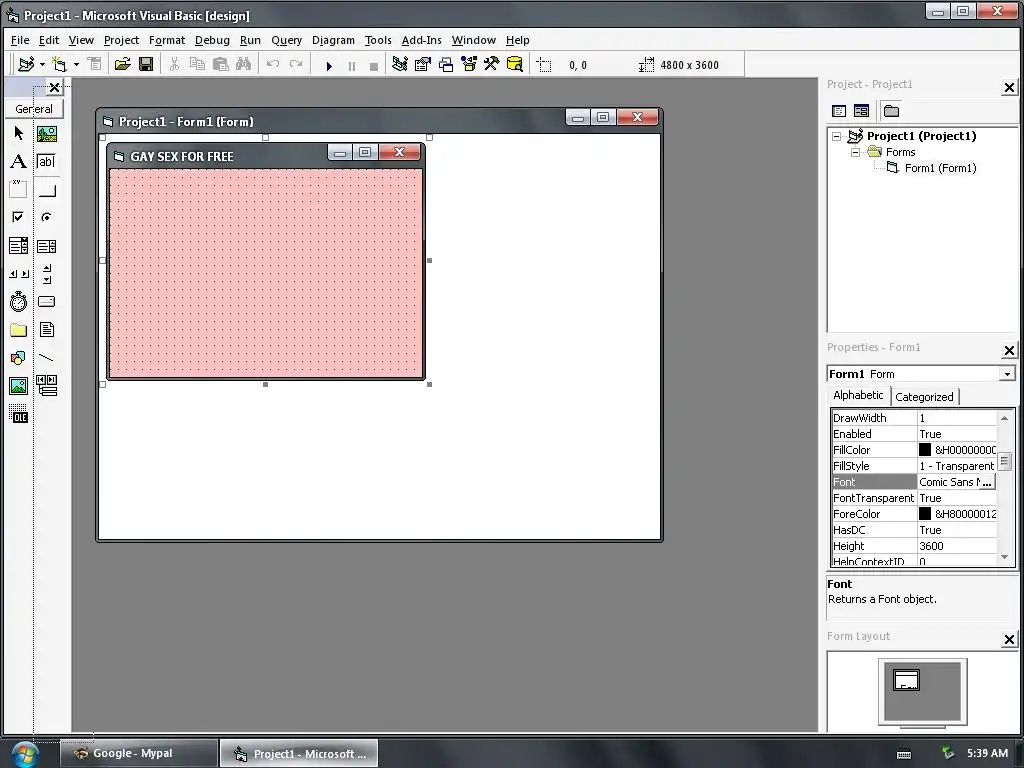This screenshot has height=768, width=1024.
Task: Open the File menu
Action: point(20,40)
